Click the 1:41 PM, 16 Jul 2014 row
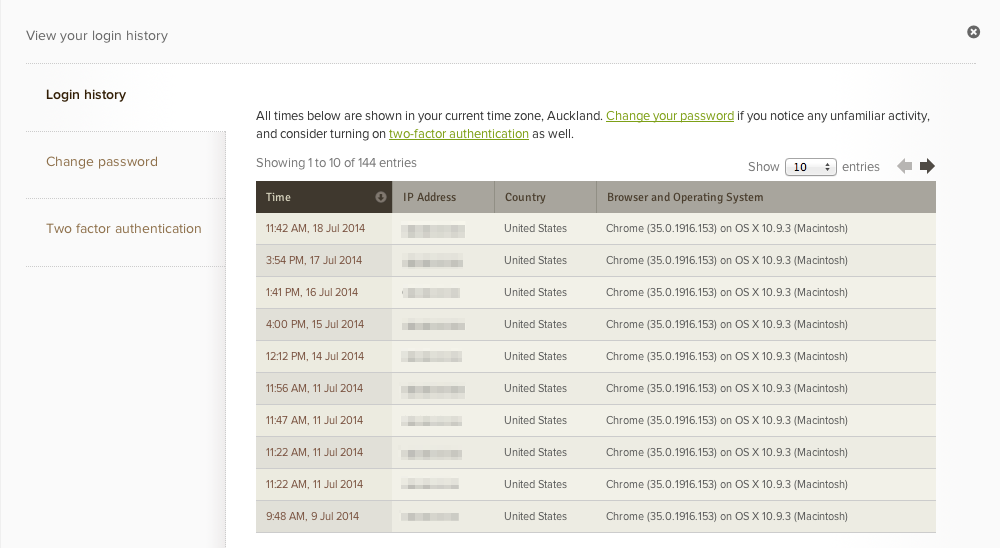Image resolution: width=1000 pixels, height=548 pixels. tap(312, 293)
